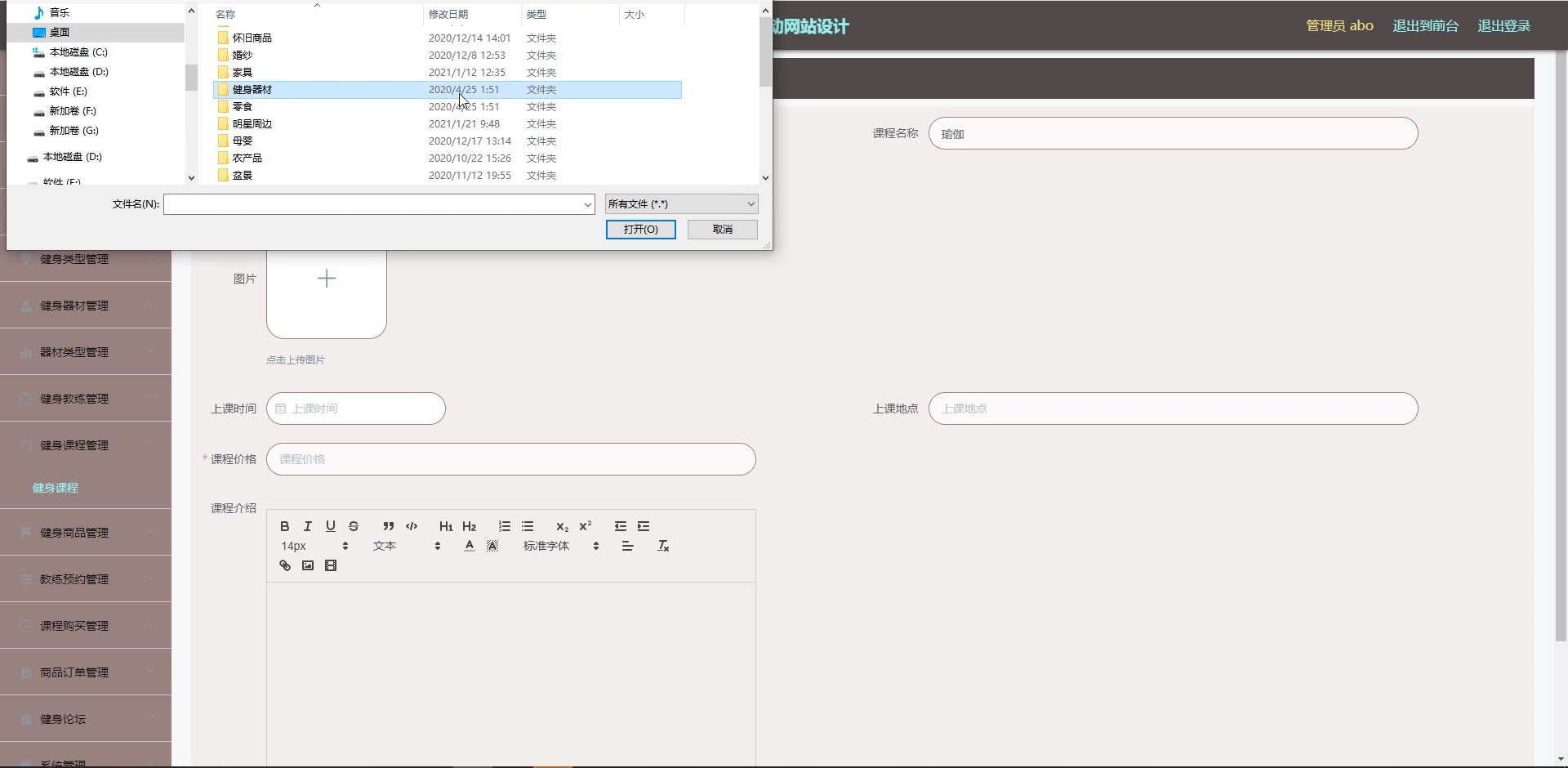
Task: Focus the 课程价格 input field
Action: 511,459
